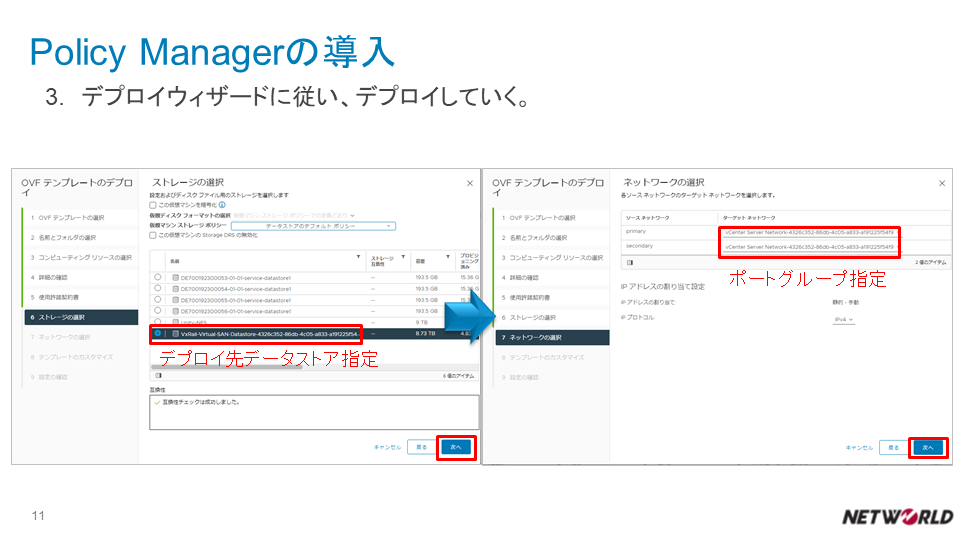Screen dimensions: 960x540
Task: Click 静的 - 手動 IP allocation value
Action: click(846, 302)
